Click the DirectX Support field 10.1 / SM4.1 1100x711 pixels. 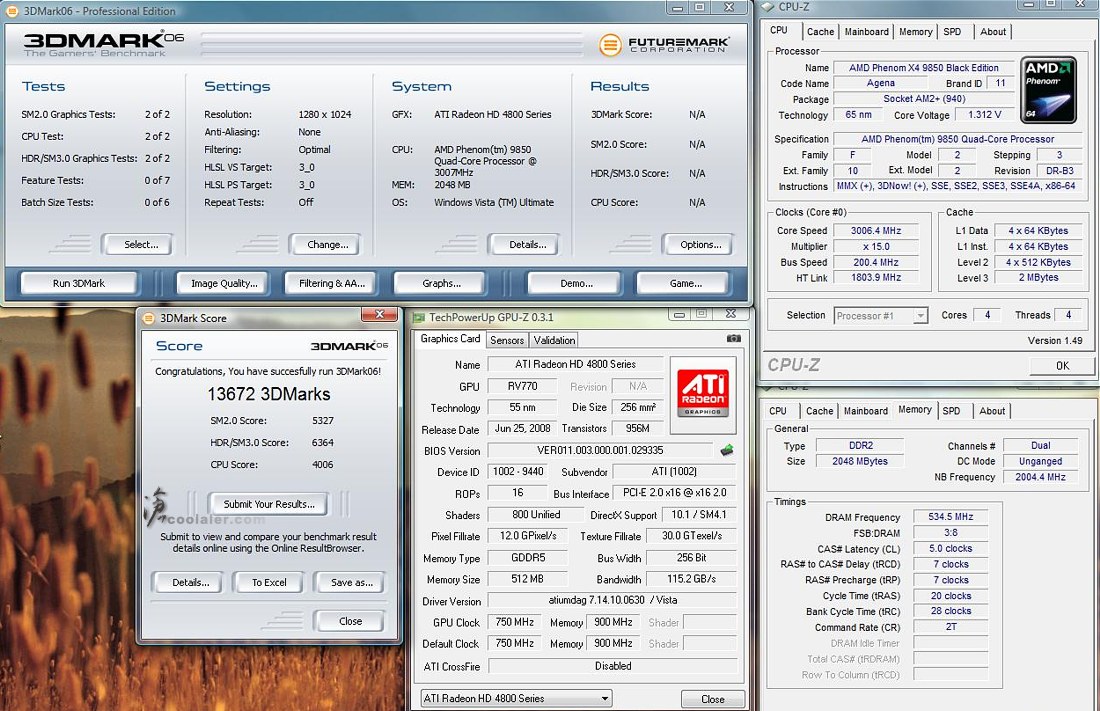pyautogui.click(x=699, y=514)
